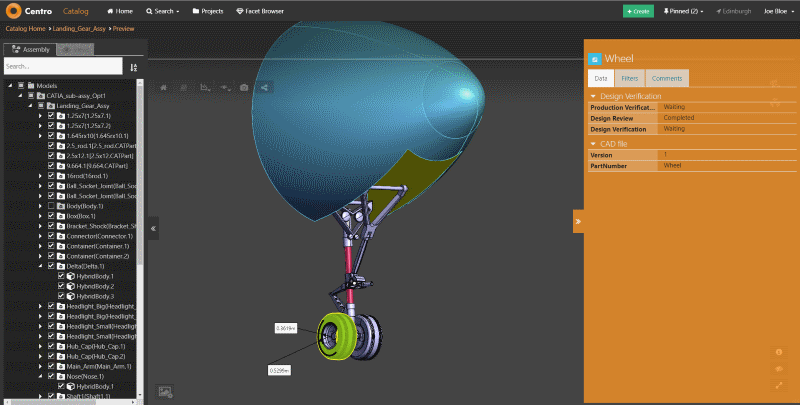Screen dimensions: 800x405
Task: Open the Landing_Gear_Assy breadcrumb link
Action: [x=79, y=29]
